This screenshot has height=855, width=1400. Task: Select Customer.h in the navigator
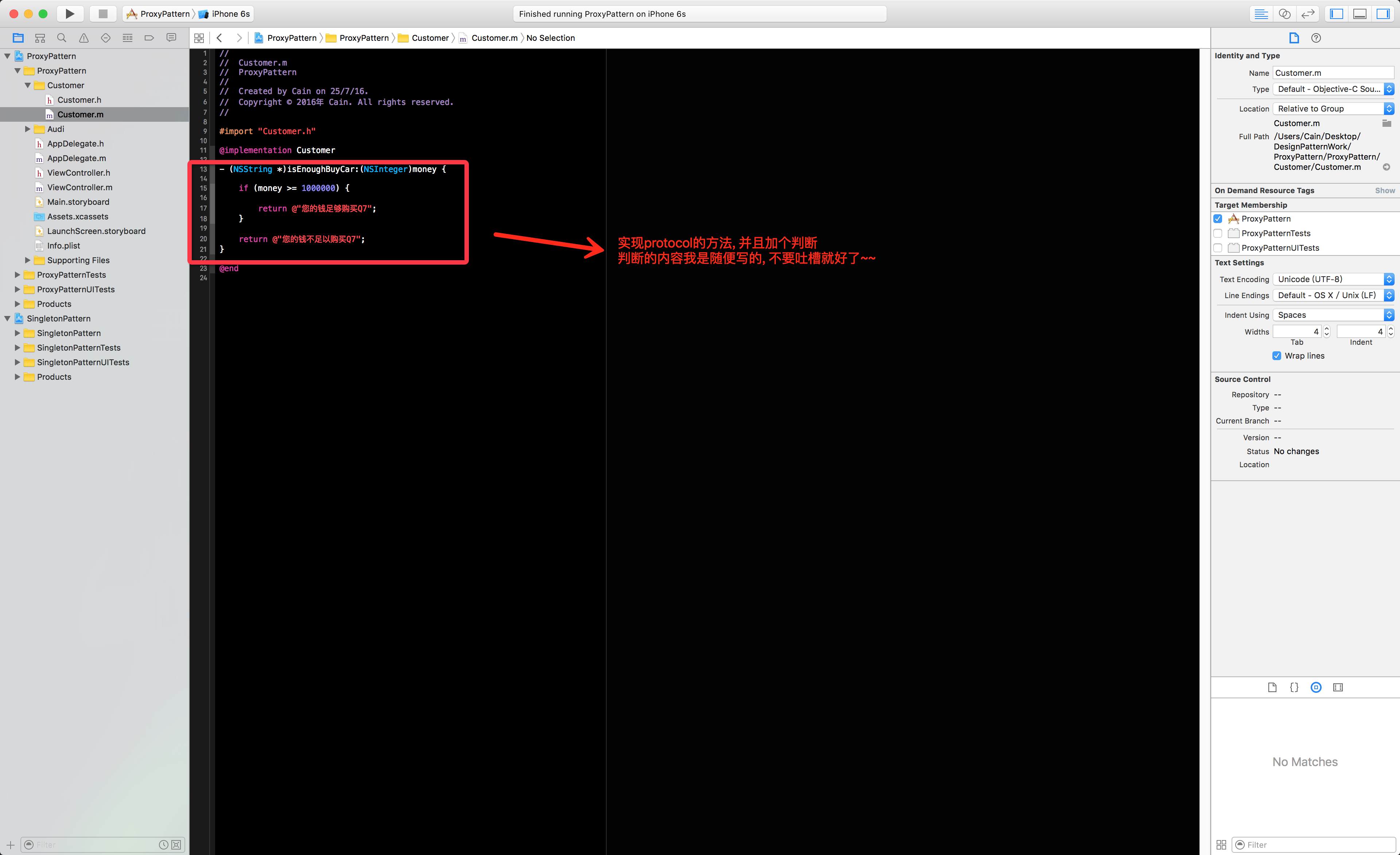point(79,100)
